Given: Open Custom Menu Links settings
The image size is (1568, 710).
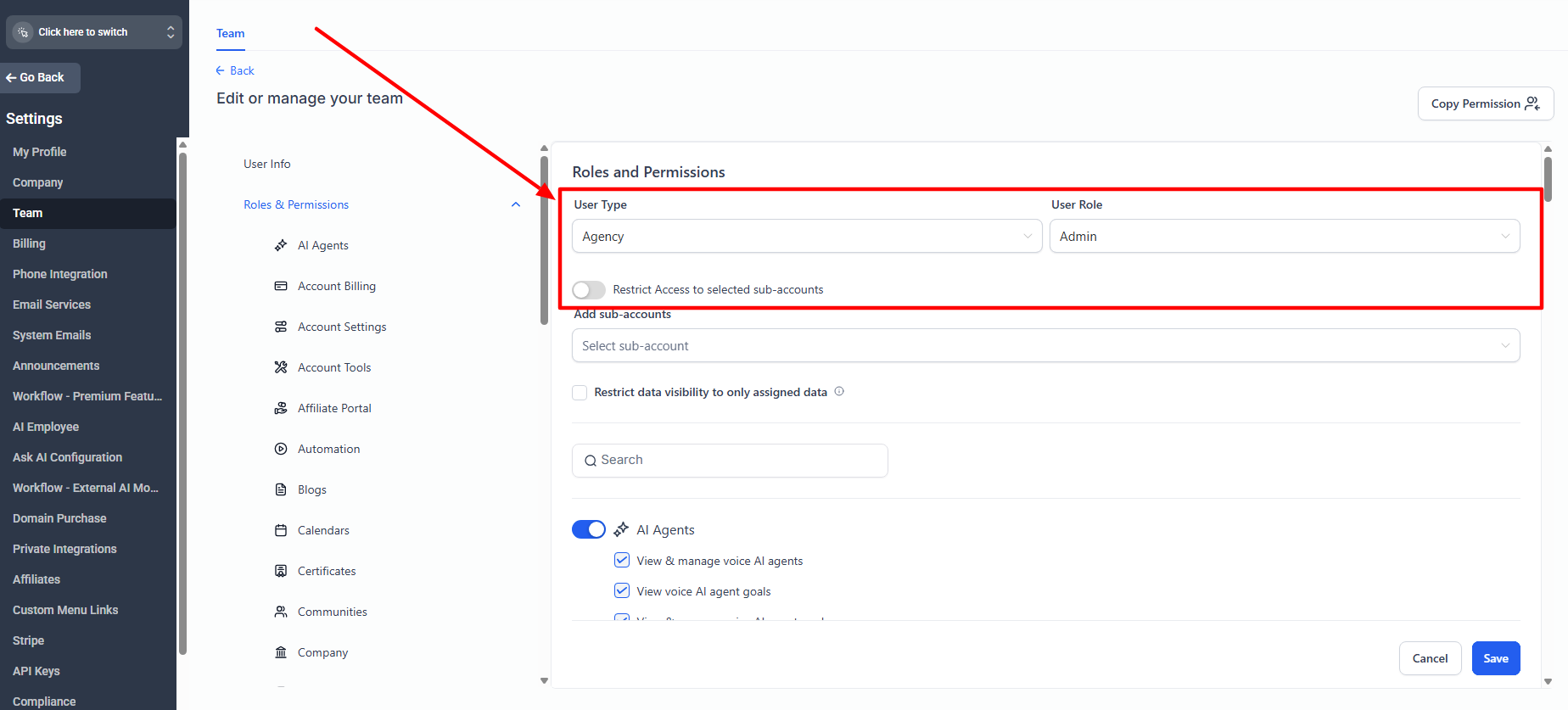Looking at the screenshot, I should click(65, 610).
